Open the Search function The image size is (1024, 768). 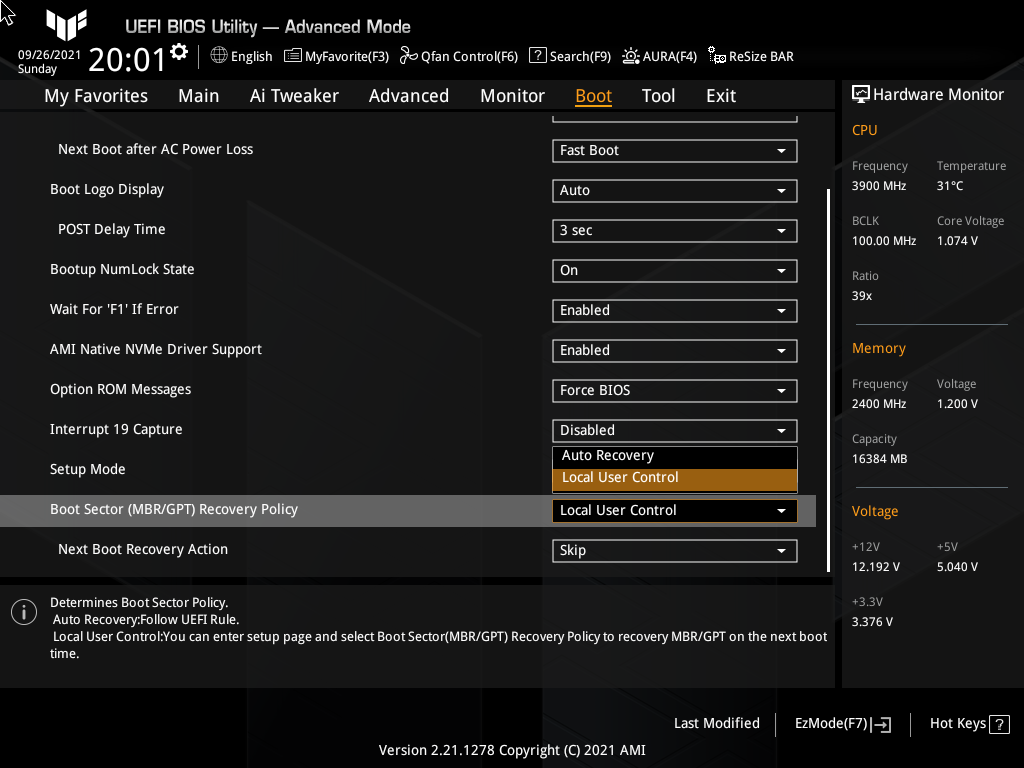point(569,56)
